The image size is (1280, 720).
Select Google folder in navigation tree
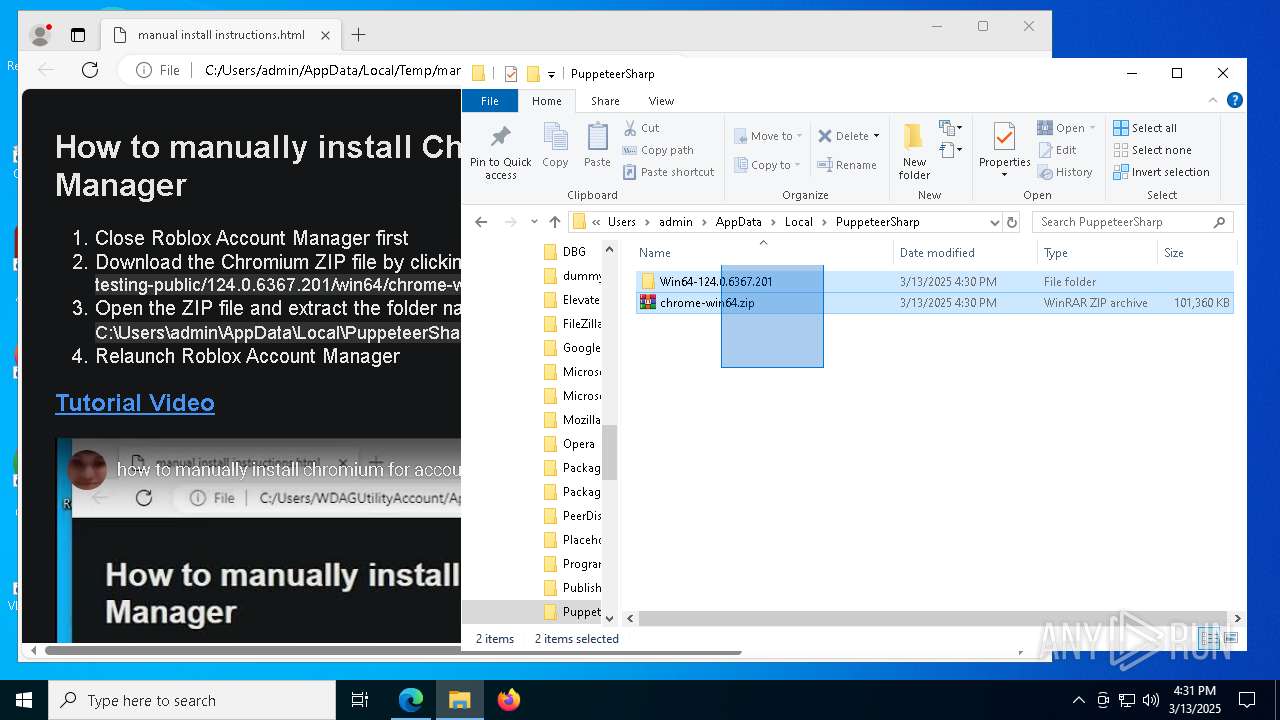pyautogui.click(x=573, y=348)
